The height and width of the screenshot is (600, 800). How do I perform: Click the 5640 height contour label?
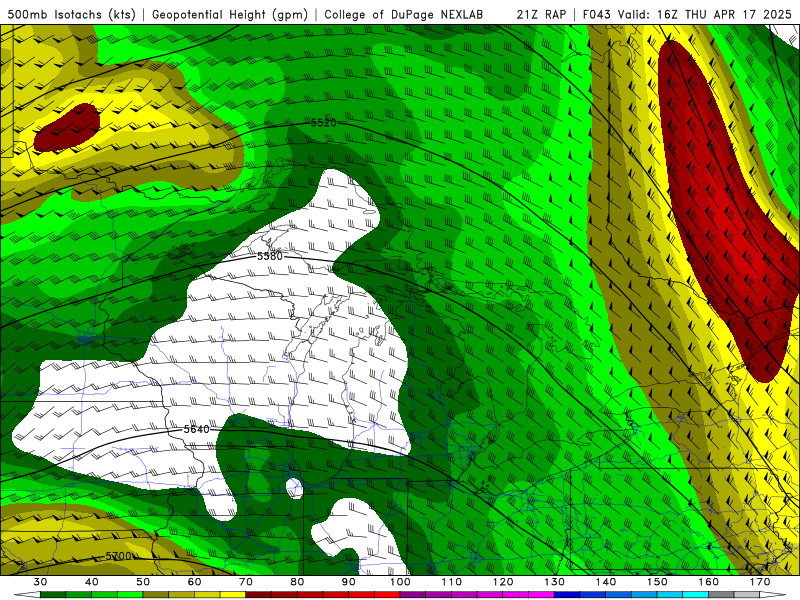(196, 429)
